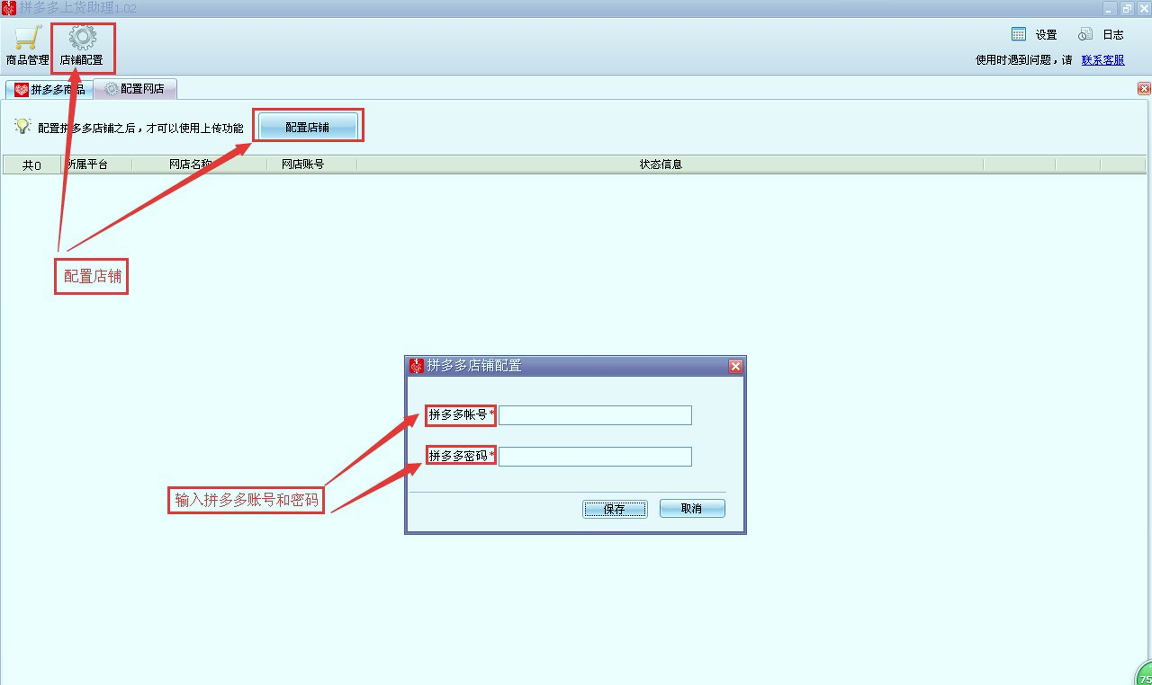This screenshot has width=1152, height=685.
Task: Click the 配置店铺 button
Action: (x=308, y=127)
